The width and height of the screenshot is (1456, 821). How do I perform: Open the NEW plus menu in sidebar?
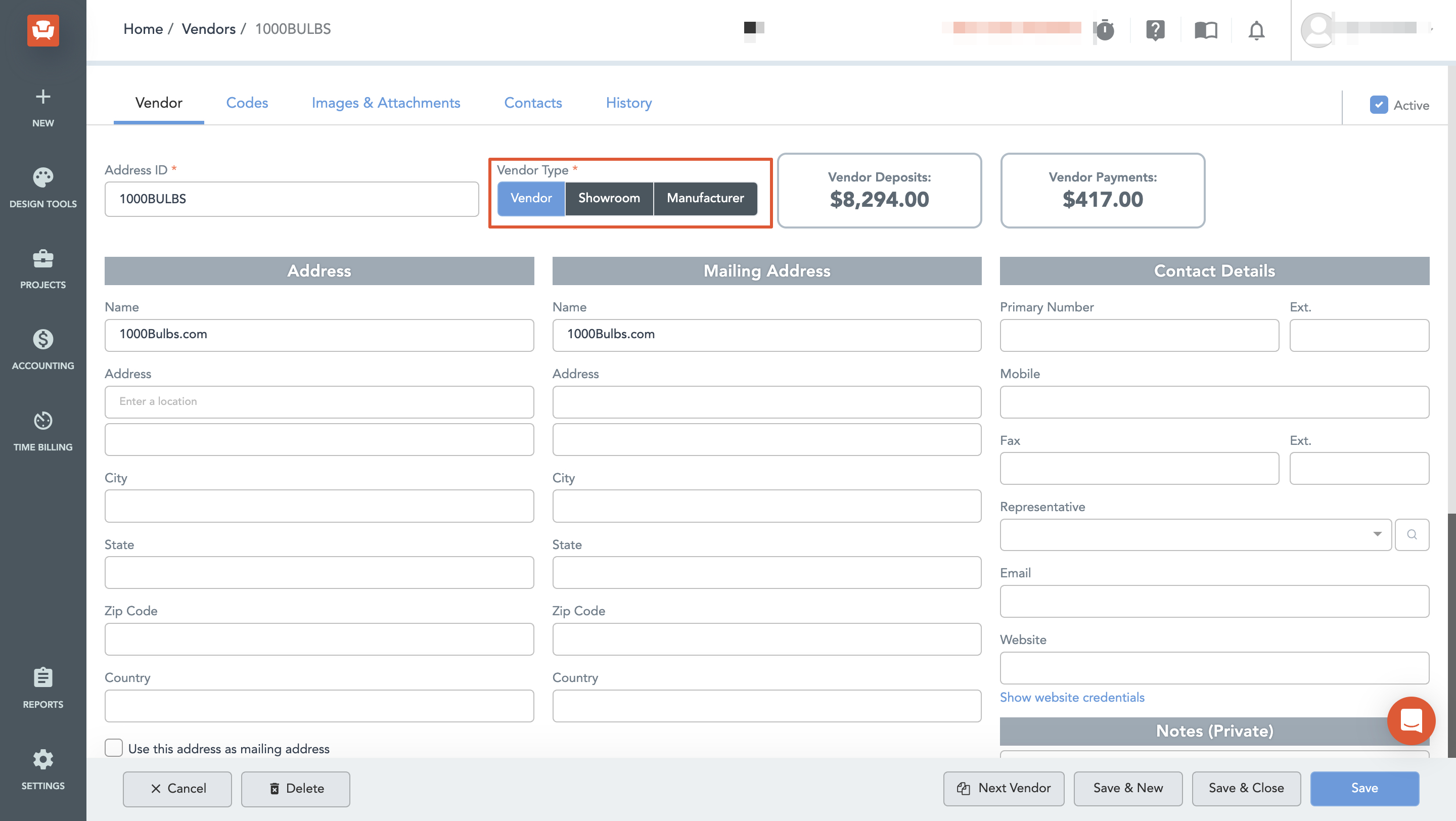(43, 107)
